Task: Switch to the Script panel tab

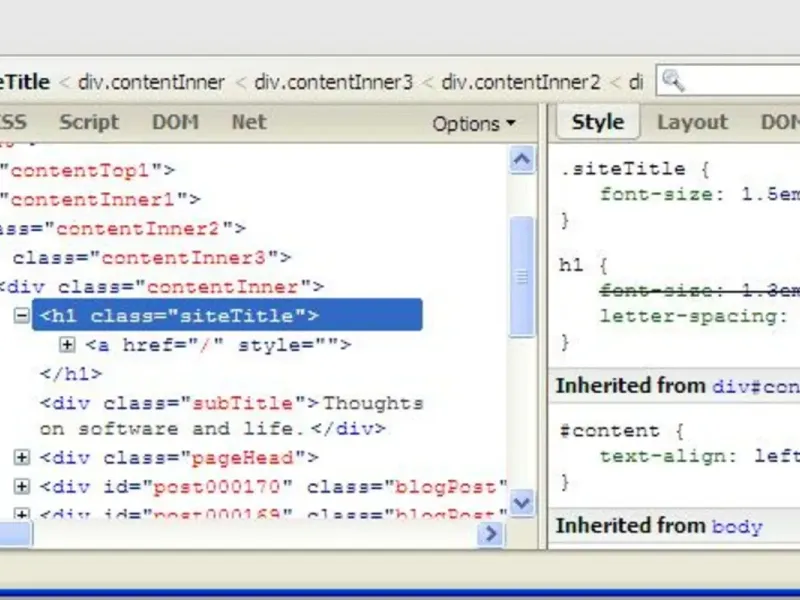Action: (x=89, y=122)
